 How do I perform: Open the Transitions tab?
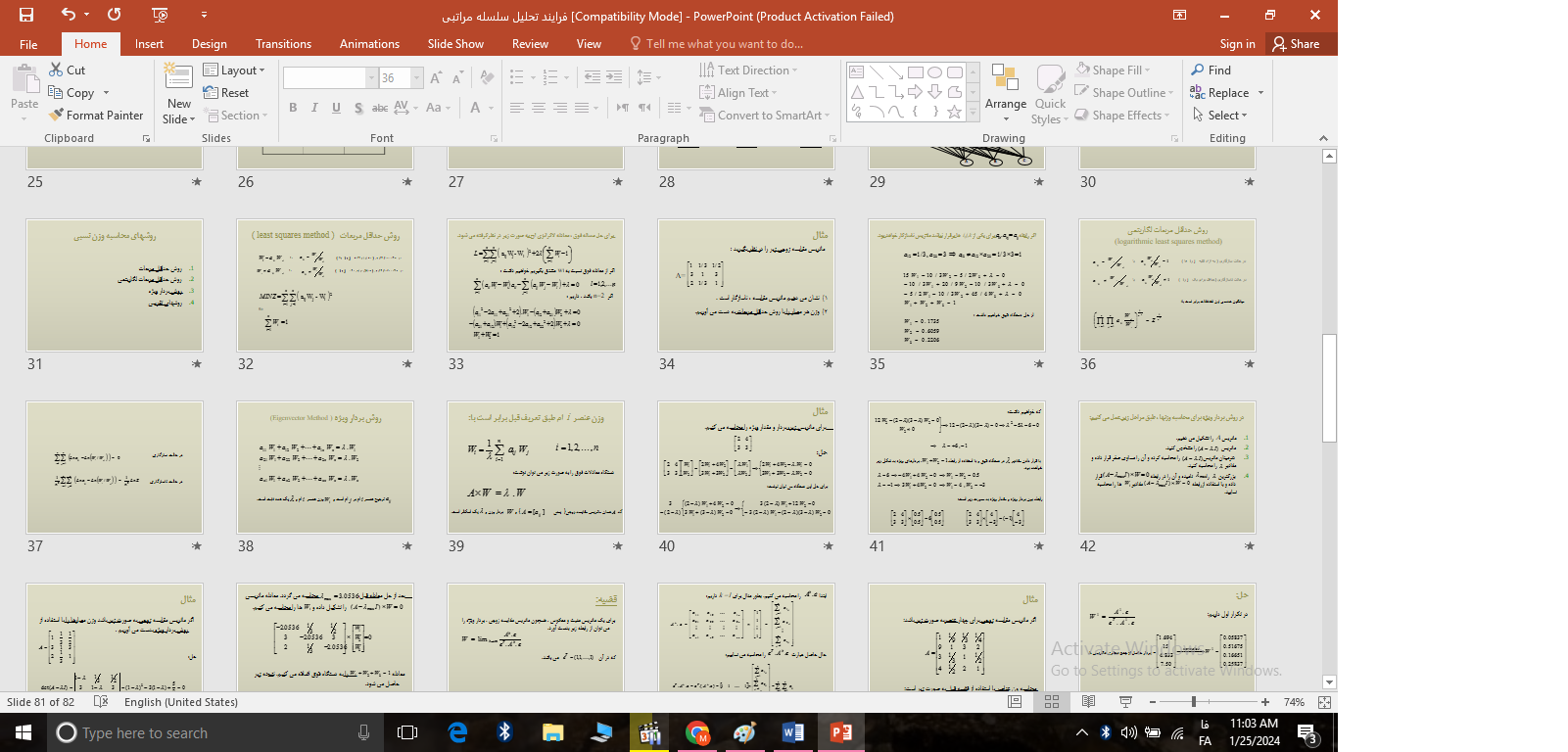pos(283,44)
